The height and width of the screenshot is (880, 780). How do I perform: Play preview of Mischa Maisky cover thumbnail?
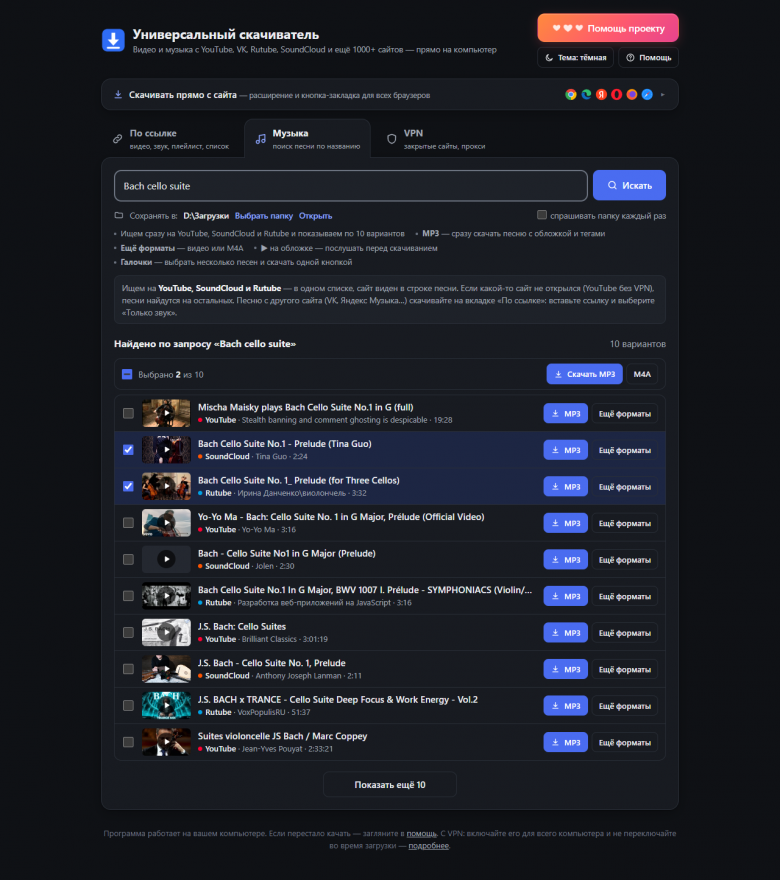tap(166, 413)
